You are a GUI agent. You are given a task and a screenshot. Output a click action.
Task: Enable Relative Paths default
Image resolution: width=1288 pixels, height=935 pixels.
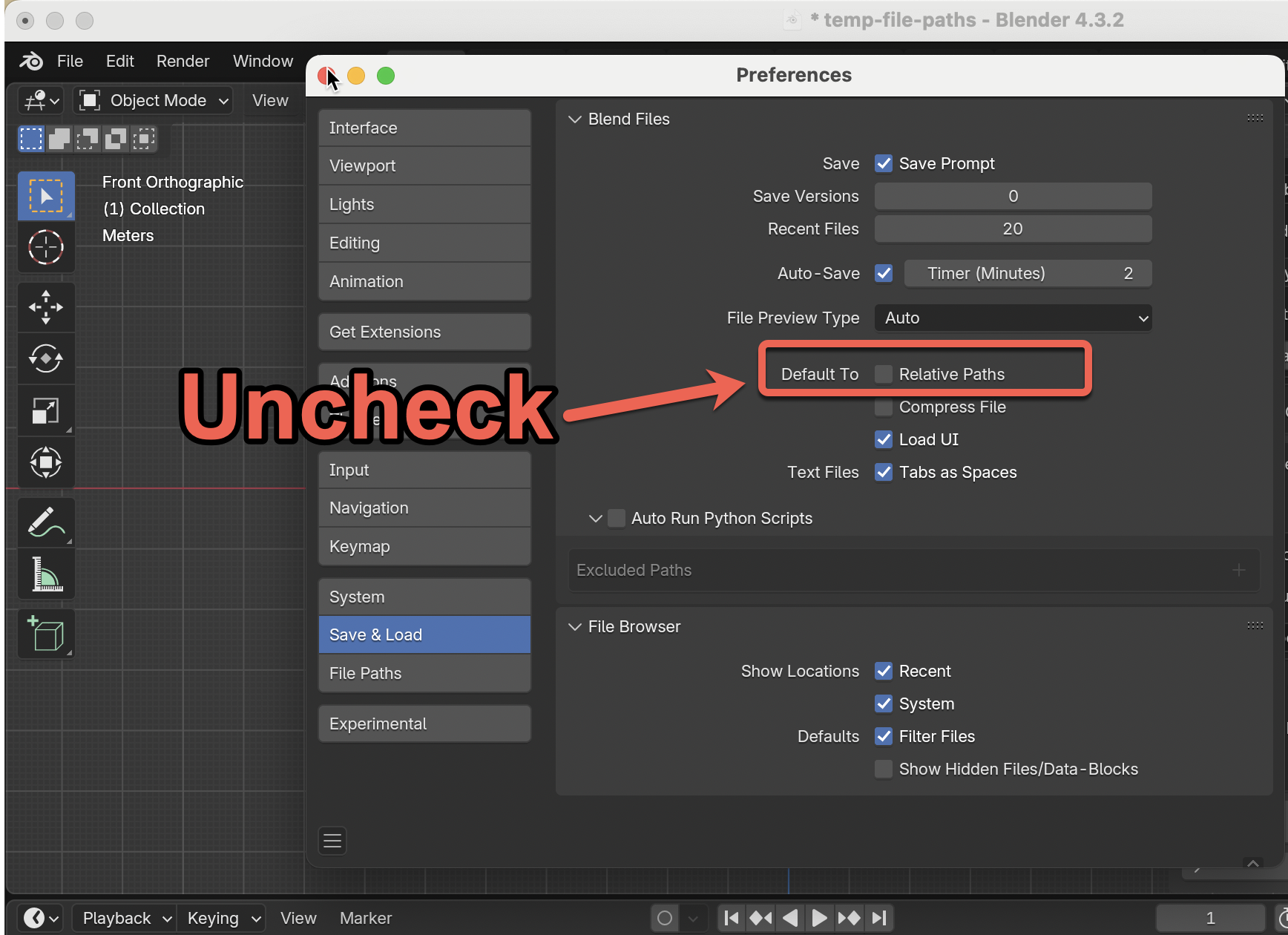884,374
